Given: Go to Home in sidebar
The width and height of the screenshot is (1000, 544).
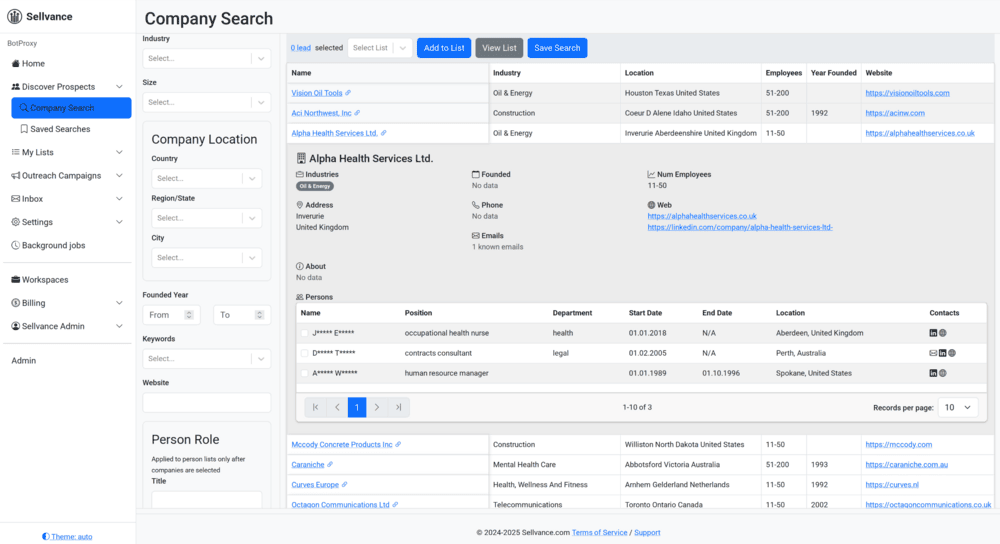Looking at the screenshot, I should [29, 64].
